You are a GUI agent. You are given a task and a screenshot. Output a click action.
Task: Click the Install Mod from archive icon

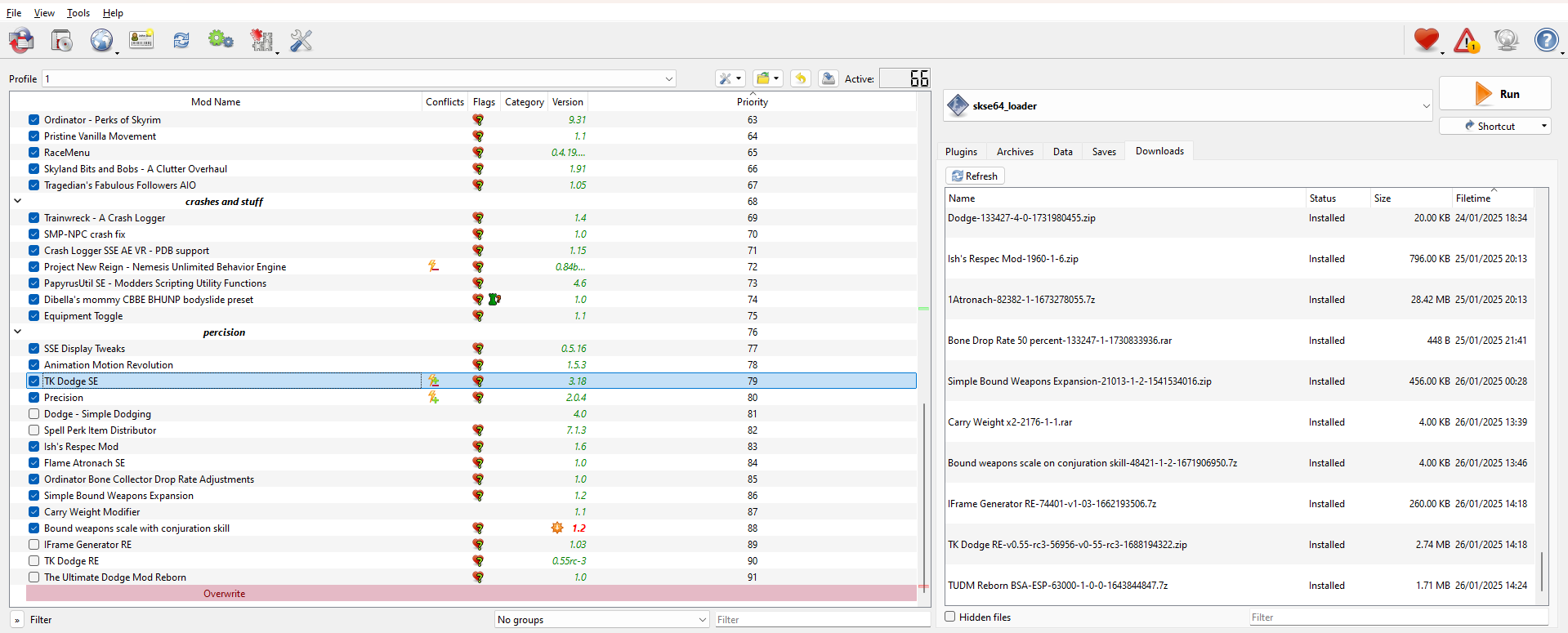[x=62, y=40]
